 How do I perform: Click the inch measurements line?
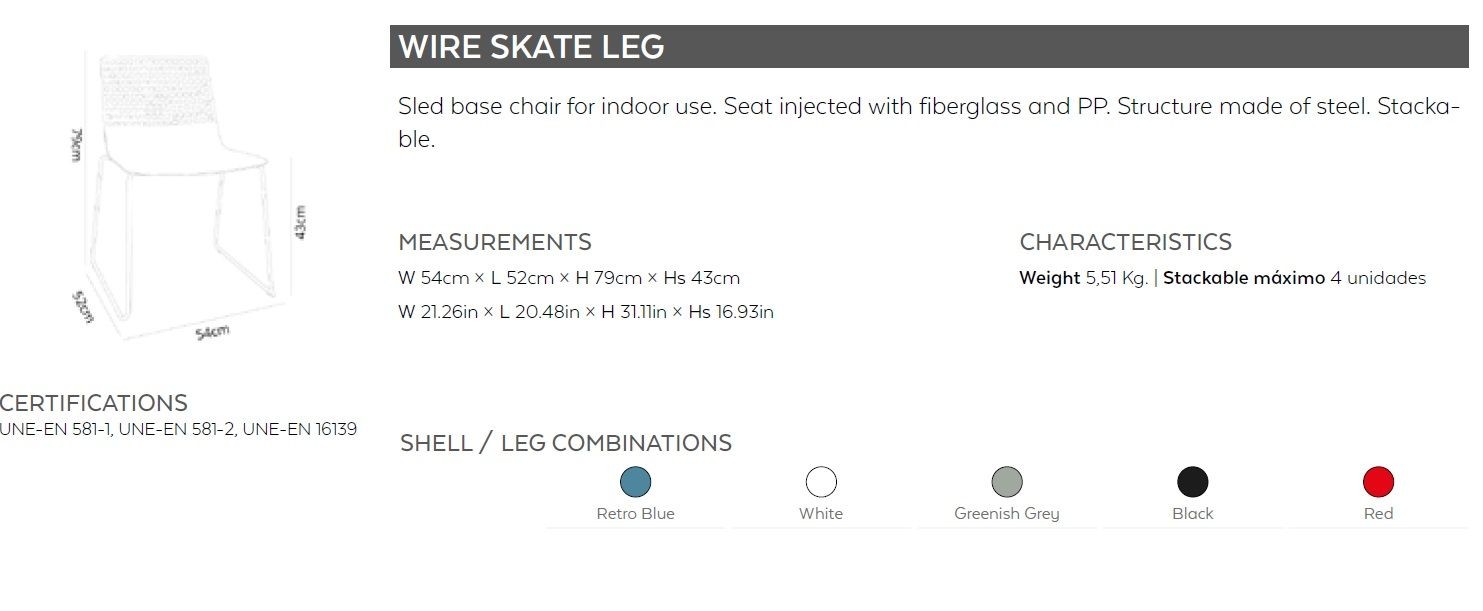(x=586, y=312)
